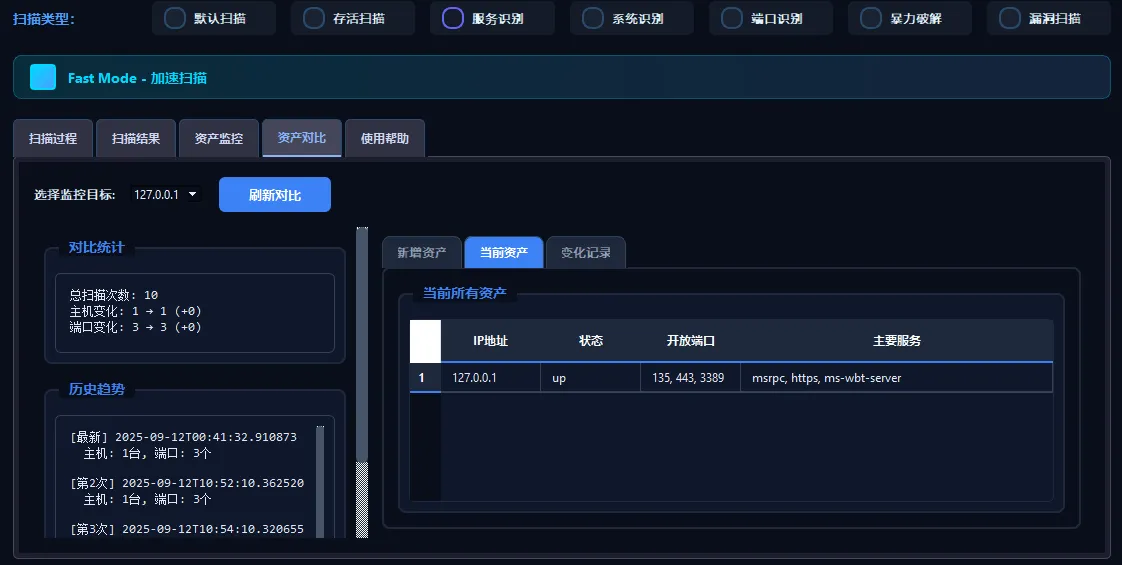
Task: Show the 新增资产 sub-tab
Action: pyautogui.click(x=422, y=253)
